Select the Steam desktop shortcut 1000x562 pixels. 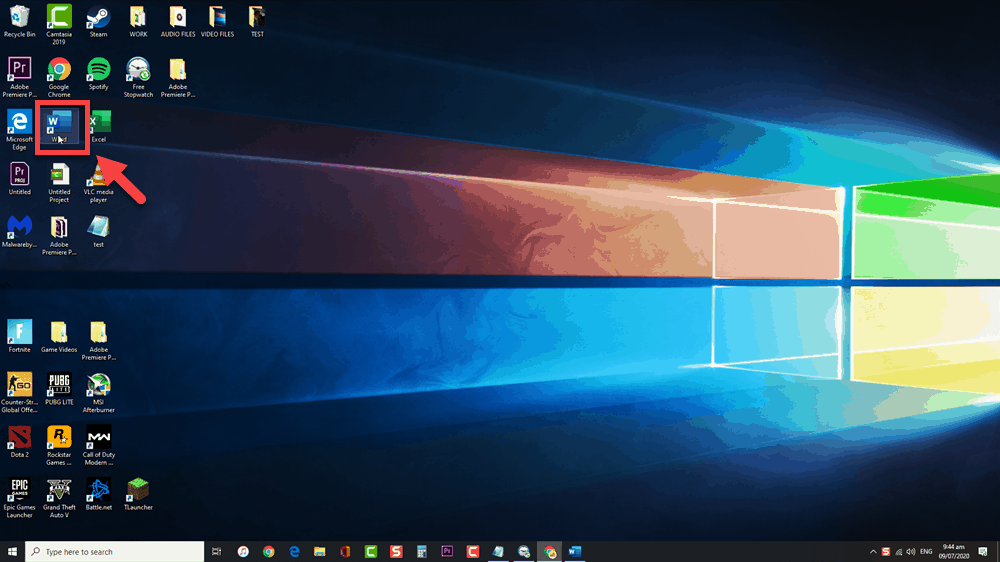[x=98, y=21]
